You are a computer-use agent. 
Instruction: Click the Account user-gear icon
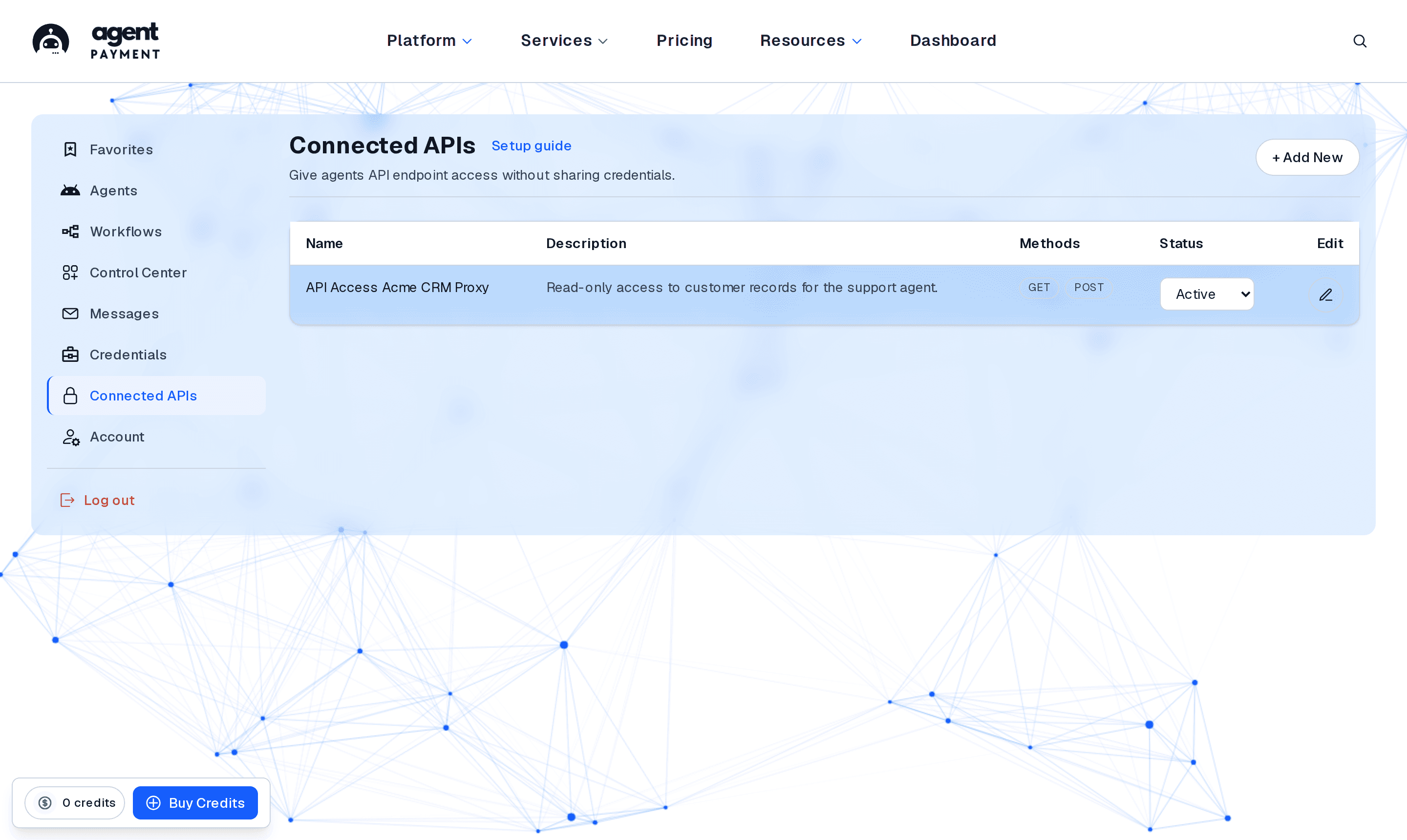(71, 437)
